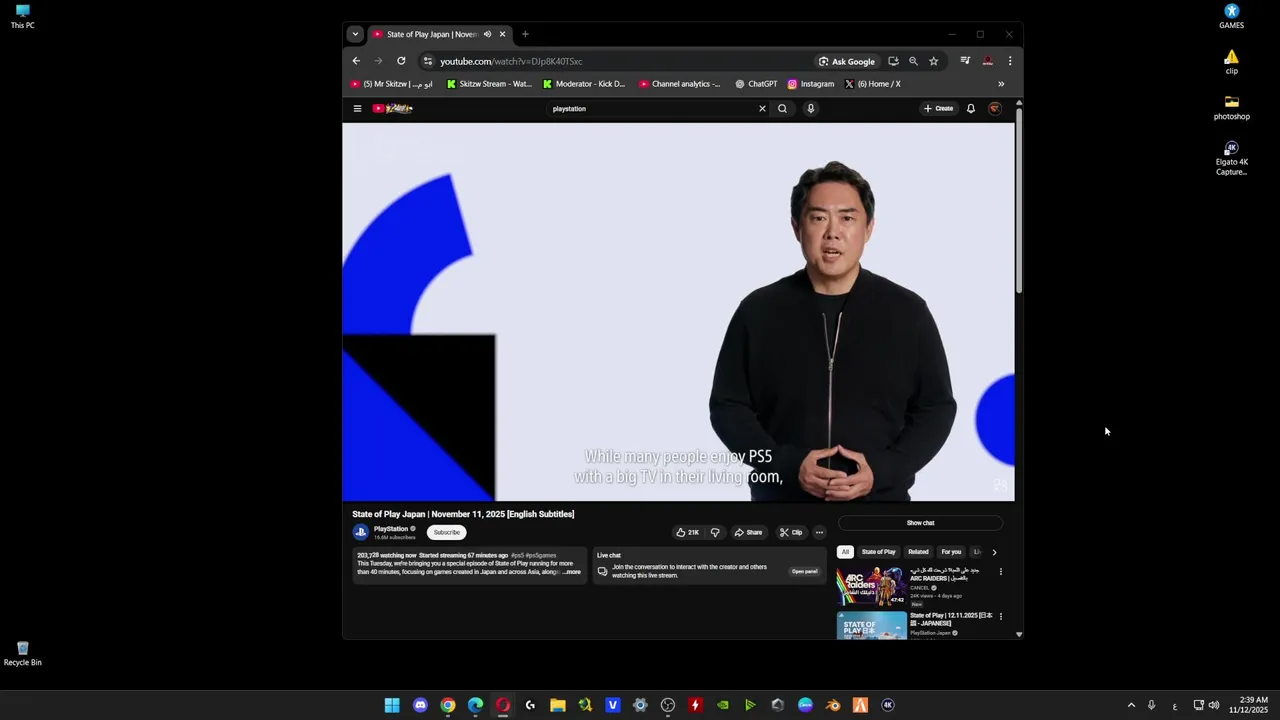Viewport: 1280px width, 720px height.
Task: Open YouTube notifications bell
Action: pyautogui.click(x=970, y=108)
